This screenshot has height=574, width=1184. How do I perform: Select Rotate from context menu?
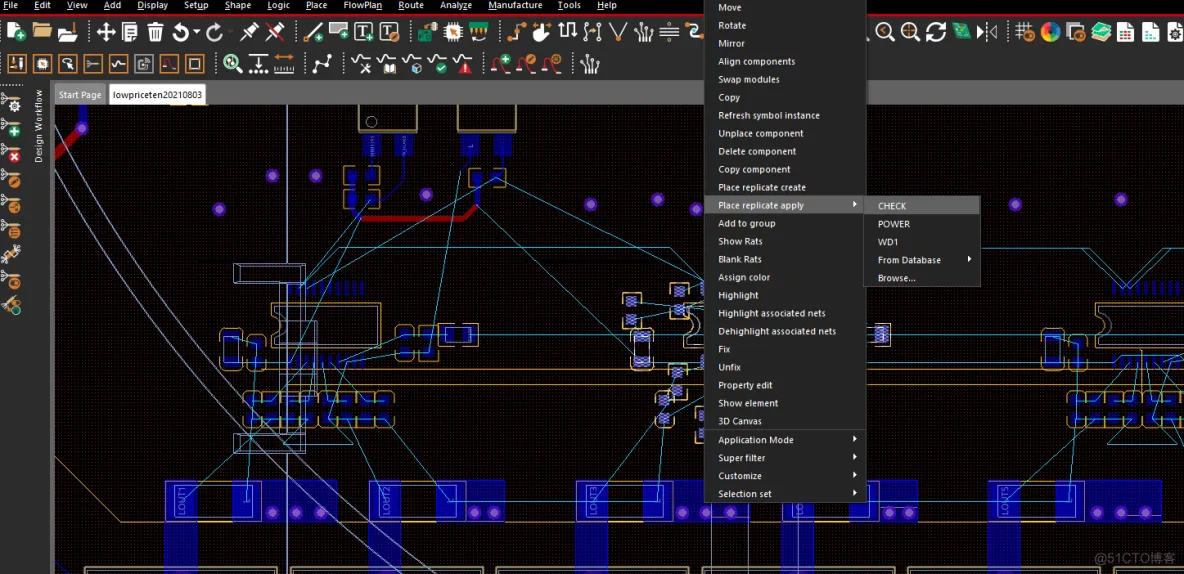[x=785, y=26]
